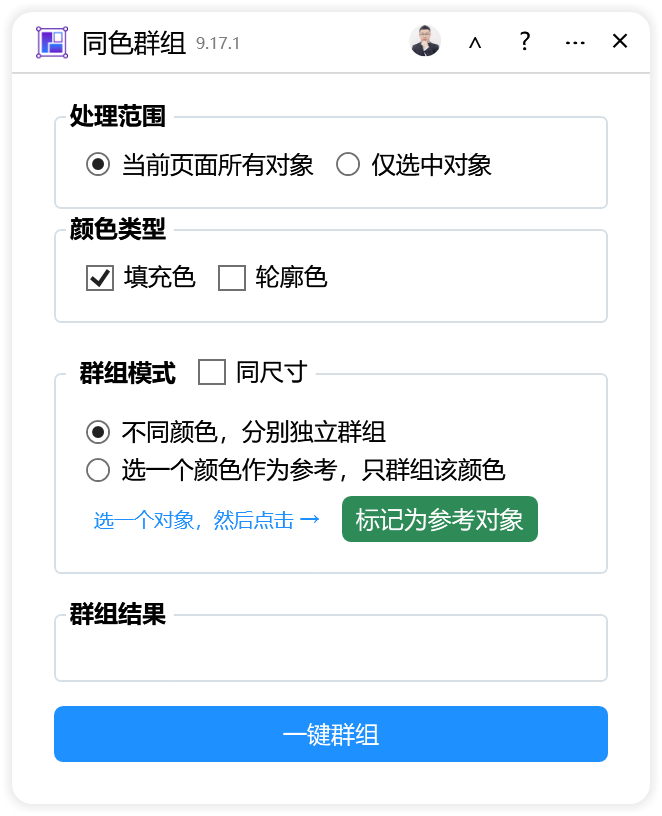Click the 标记为参考对象 green button

click(x=440, y=519)
